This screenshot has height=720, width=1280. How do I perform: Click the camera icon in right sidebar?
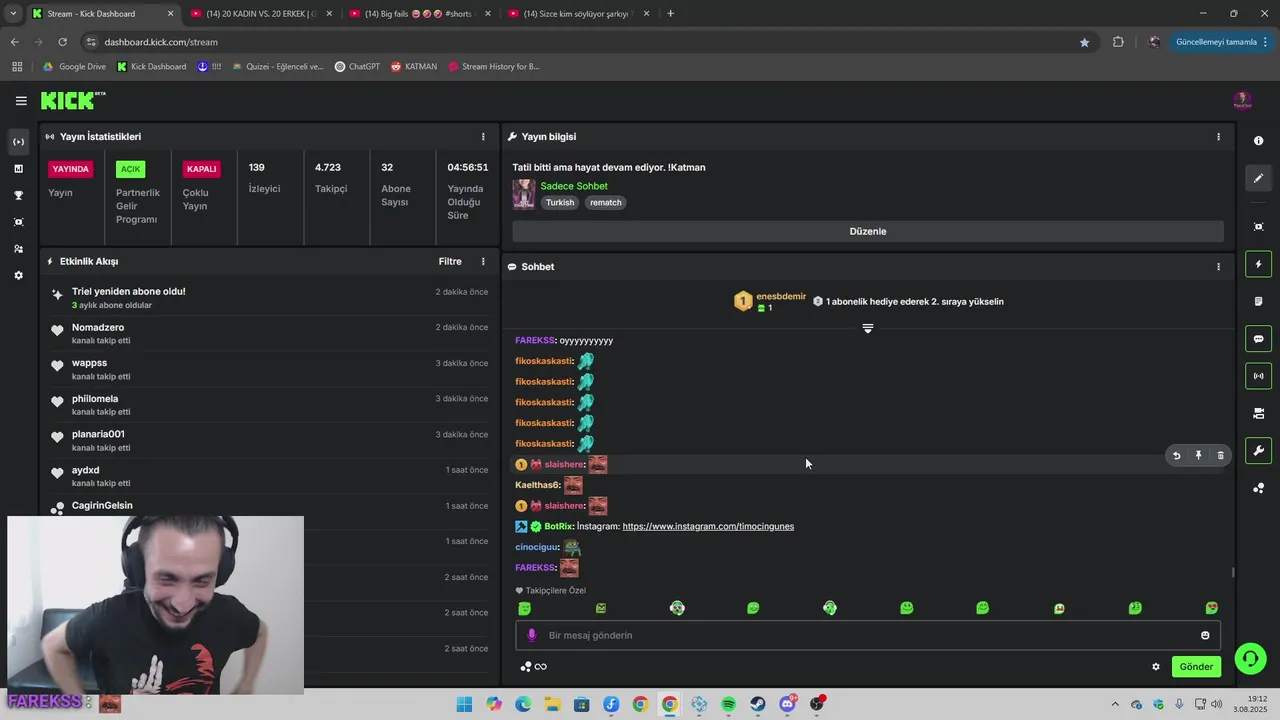pos(1258,413)
